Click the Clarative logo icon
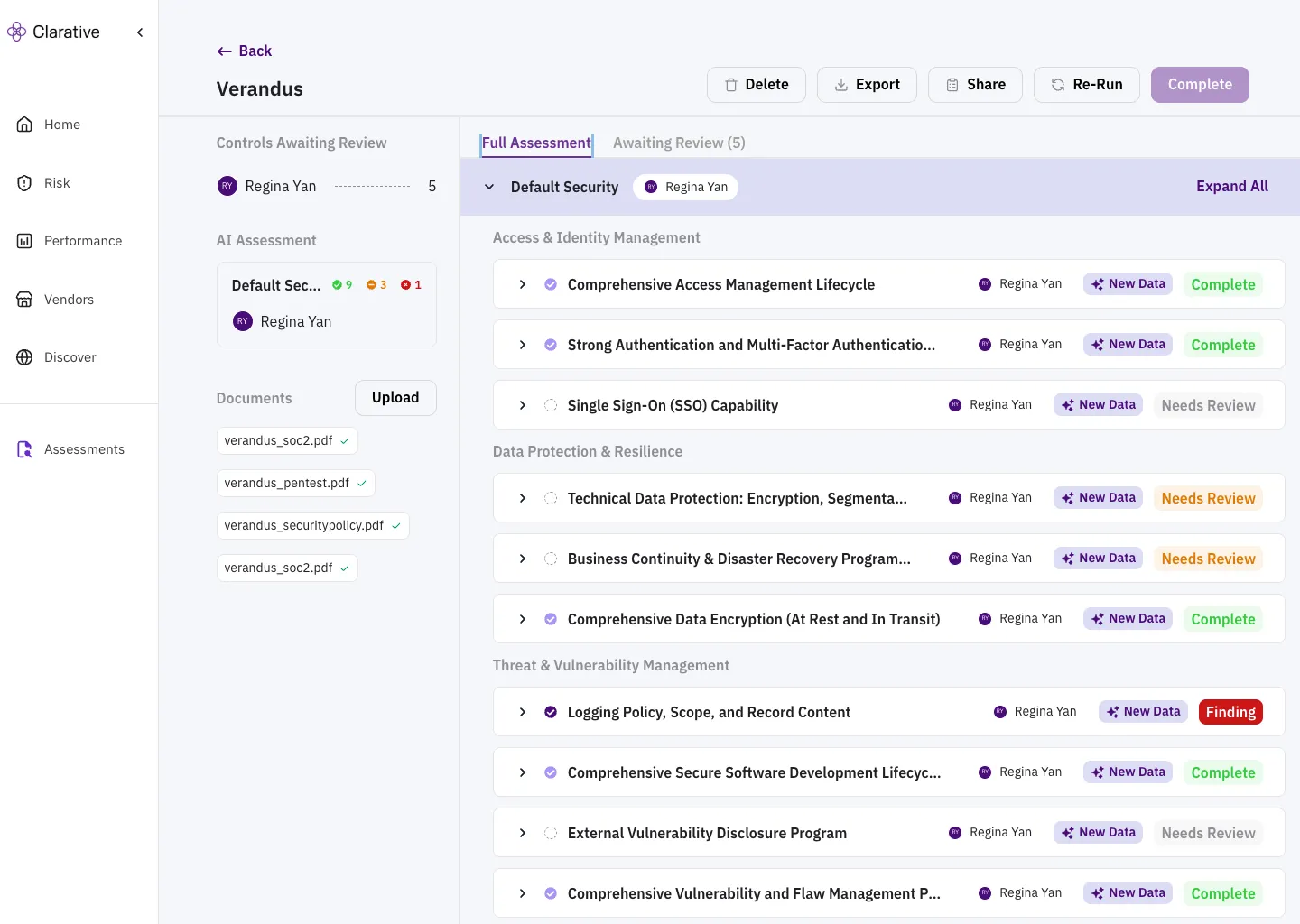Viewport: 1300px width, 924px height. 16,32
